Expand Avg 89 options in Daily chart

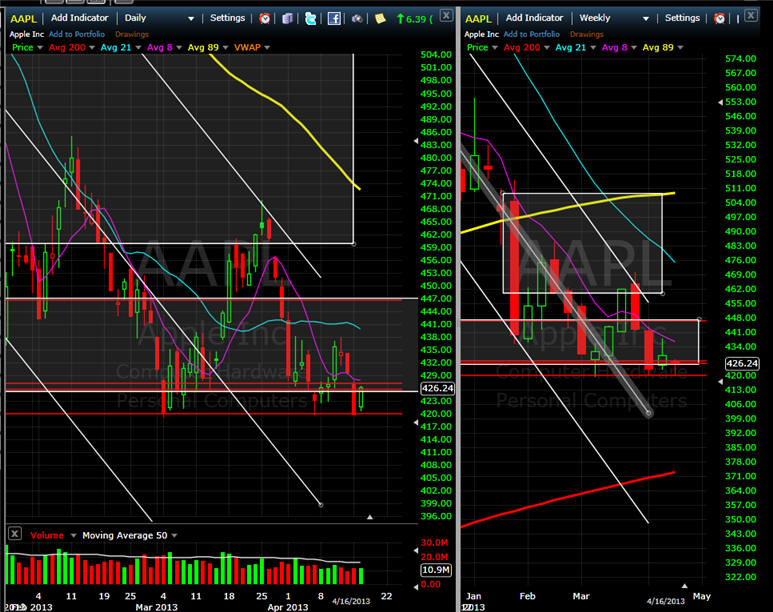point(225,48)
